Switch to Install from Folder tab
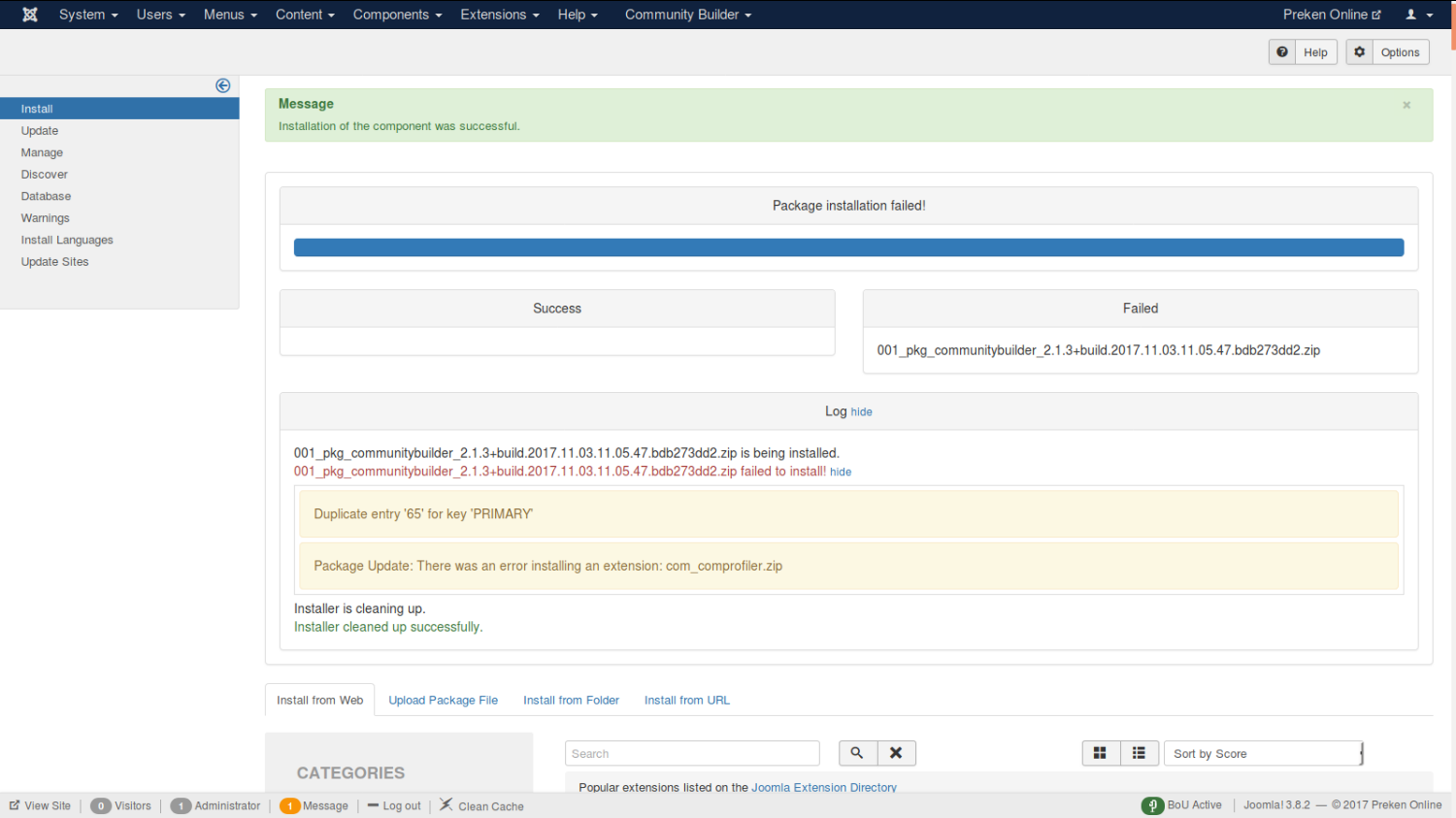 [x=571, y=701]
